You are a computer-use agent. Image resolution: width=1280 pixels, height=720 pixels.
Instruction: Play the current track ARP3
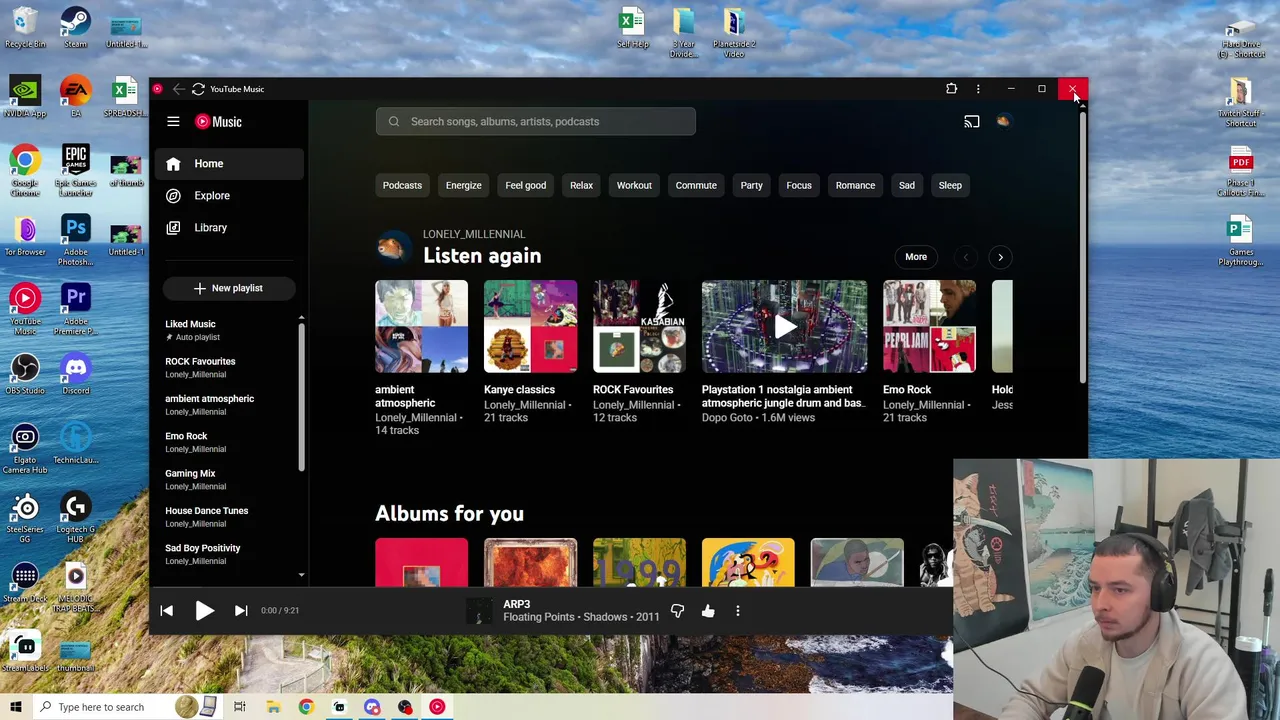[x=204, y=610]
